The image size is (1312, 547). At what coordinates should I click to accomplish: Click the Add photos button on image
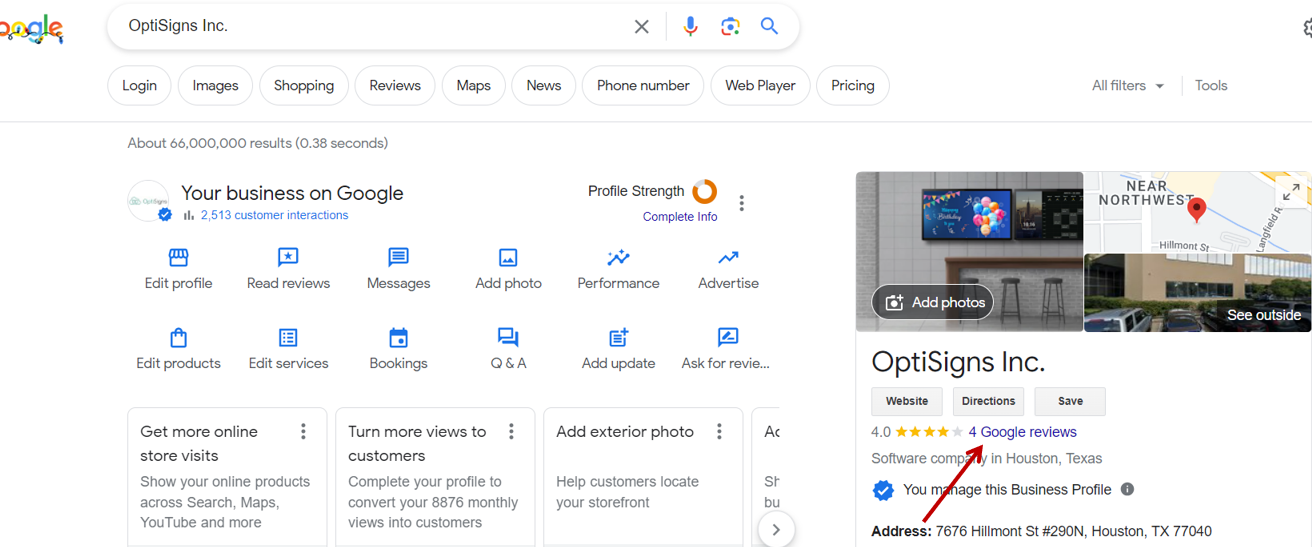tap(933, 302)
